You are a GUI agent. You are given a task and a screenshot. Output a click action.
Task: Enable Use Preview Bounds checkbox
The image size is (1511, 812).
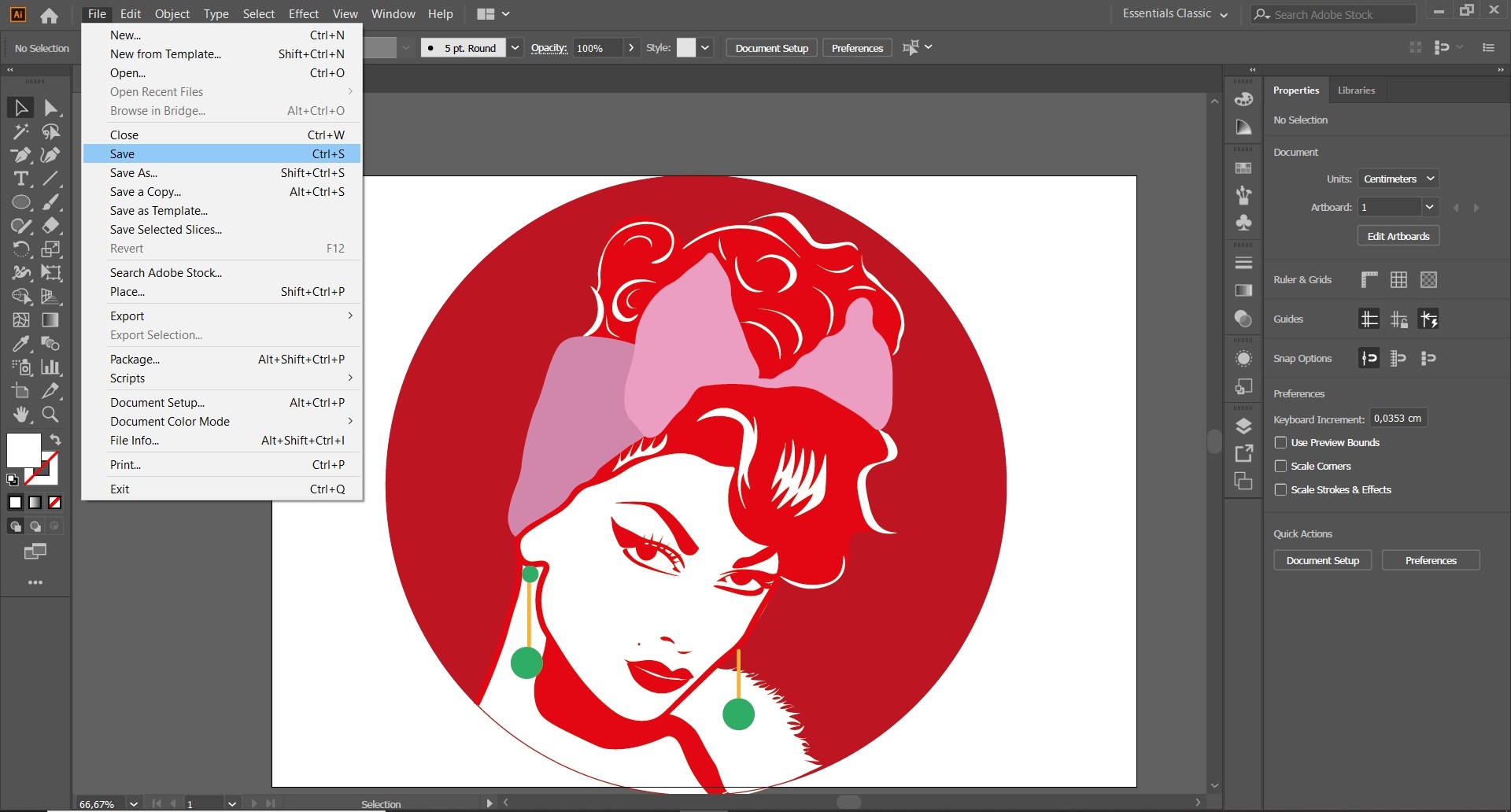(1280, 442)
